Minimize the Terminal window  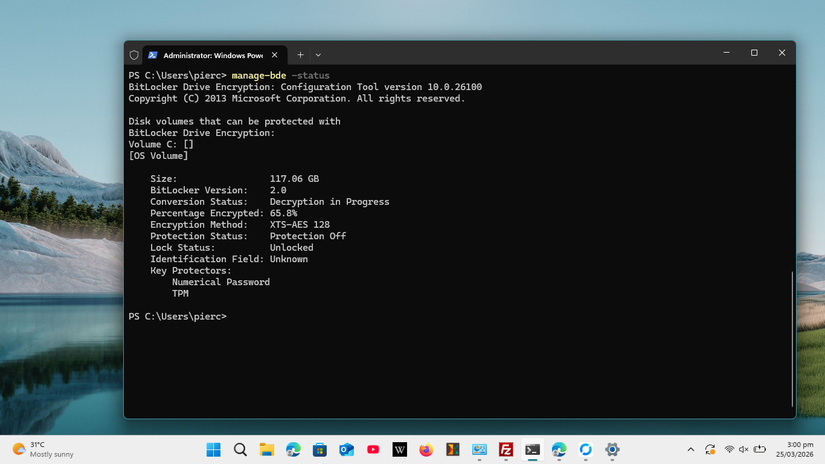(x=727, y=53)
